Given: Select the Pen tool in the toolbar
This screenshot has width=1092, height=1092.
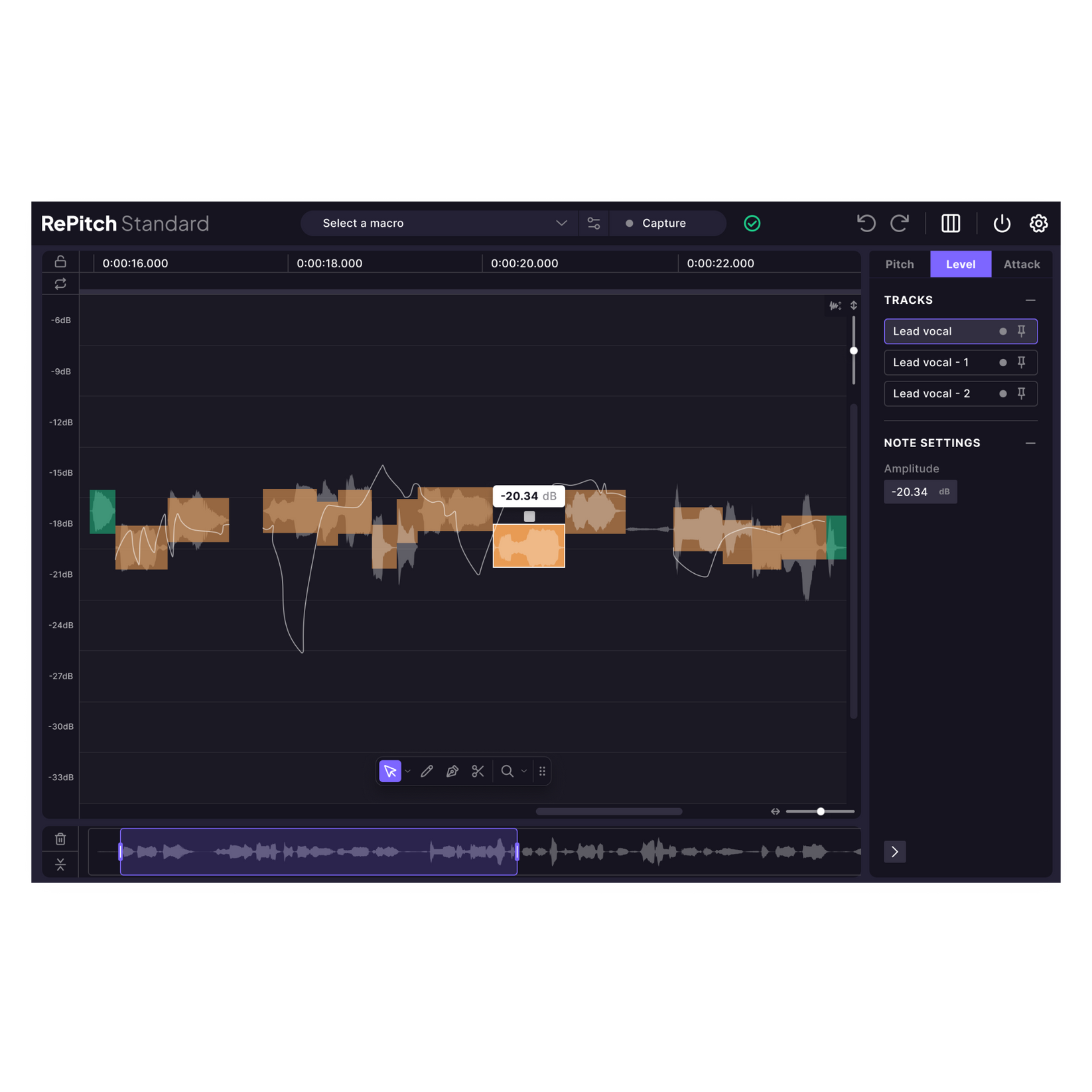Looking at the screenshot, I should [452, 771].
